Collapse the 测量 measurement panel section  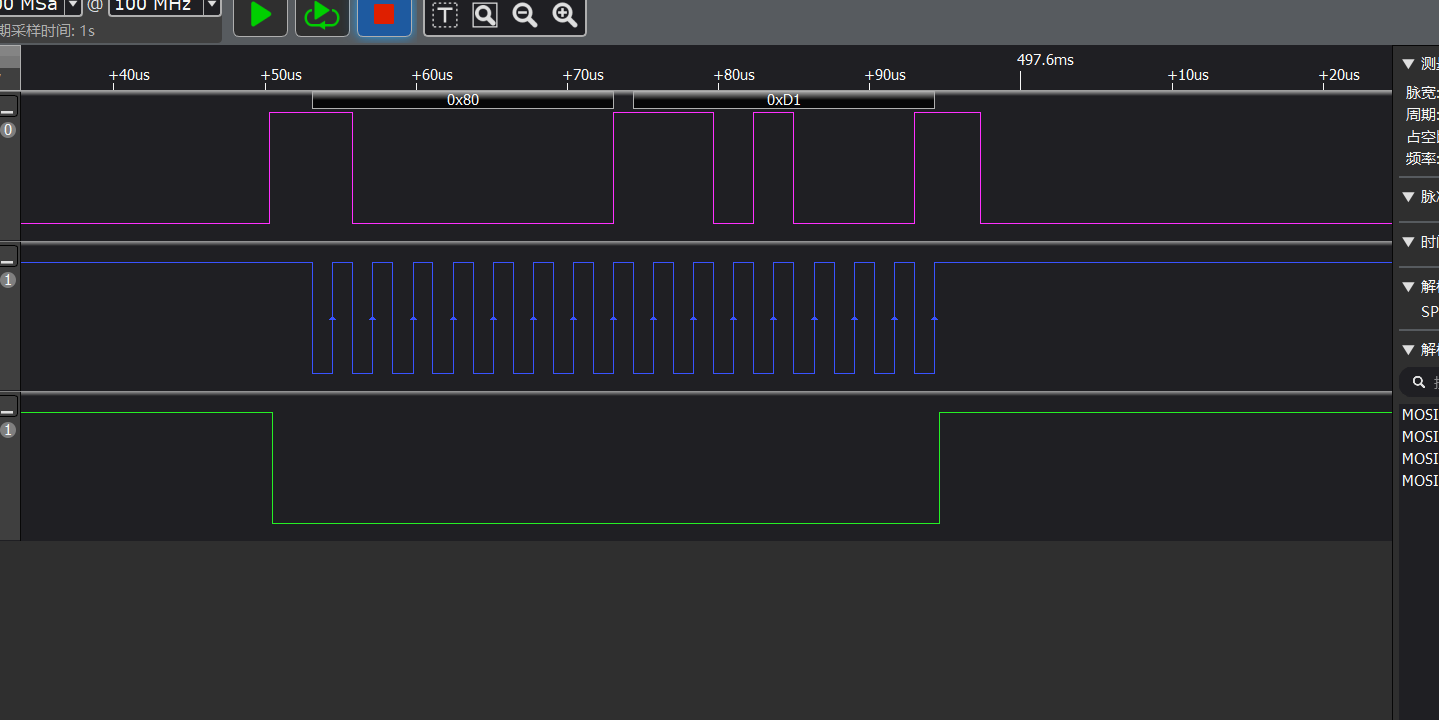click(1408, 64)
